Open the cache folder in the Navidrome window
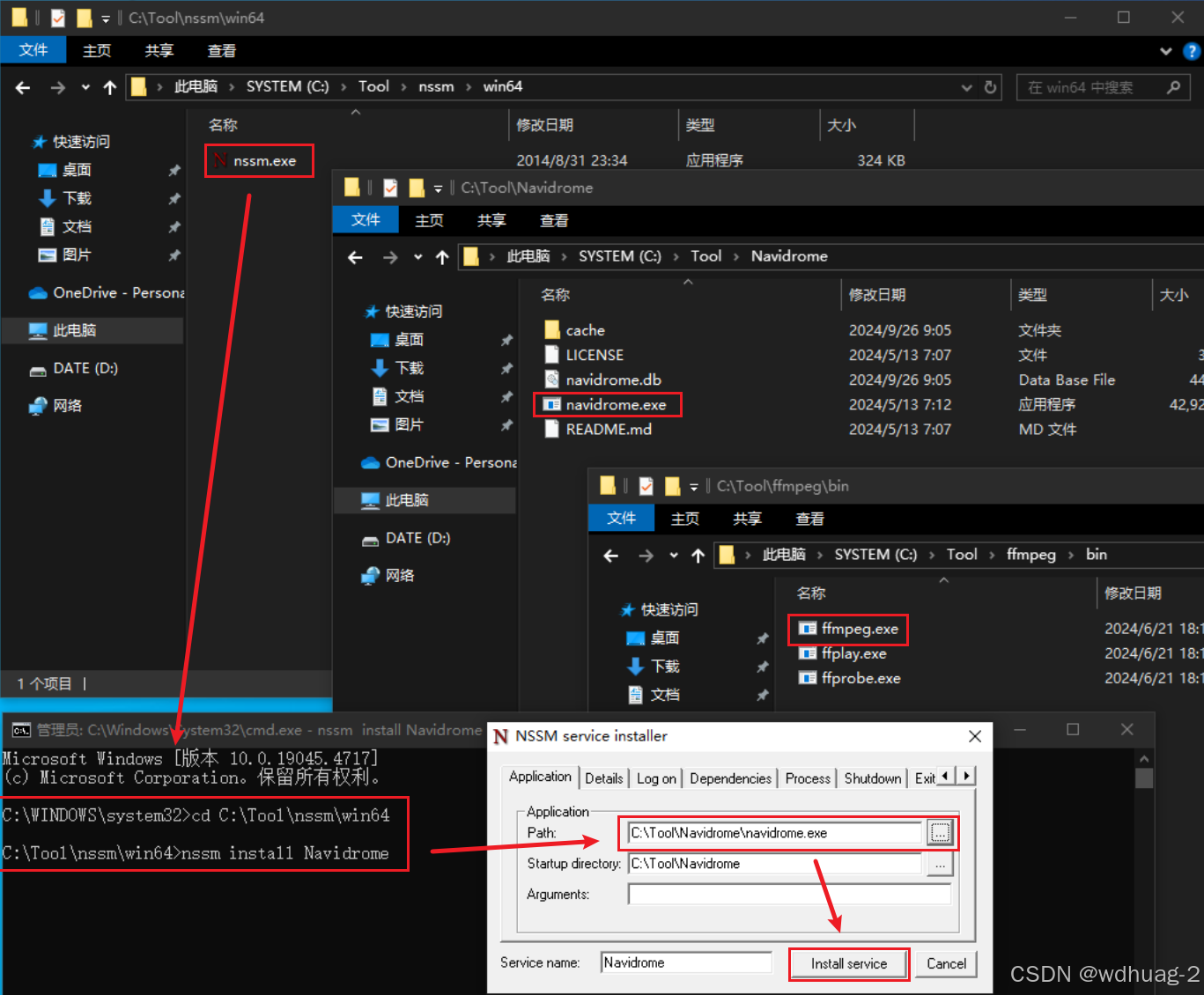 585,330
